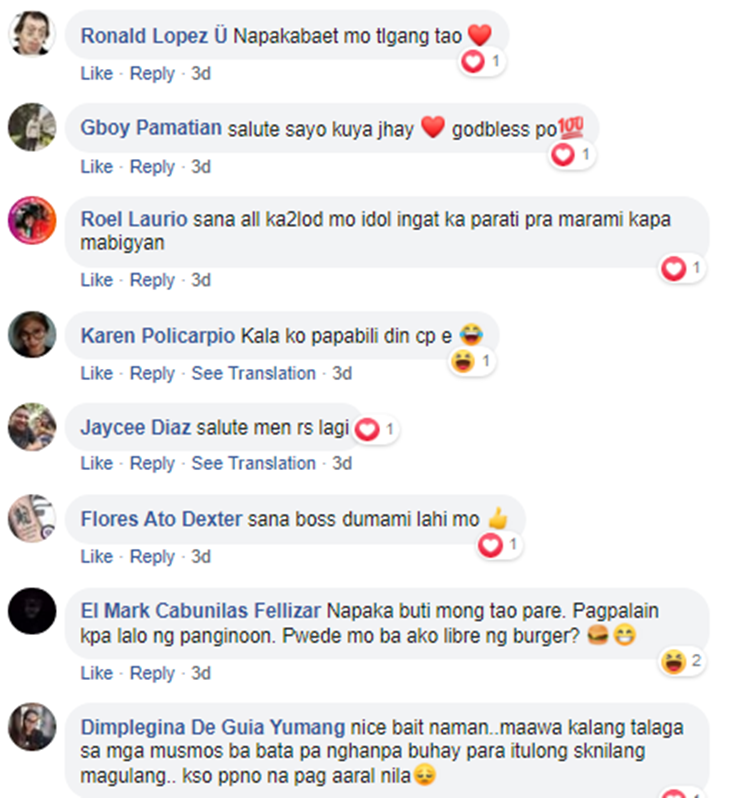
Task: View haha reaction on Karen Policarpio's comment
Action: point(472,361)
